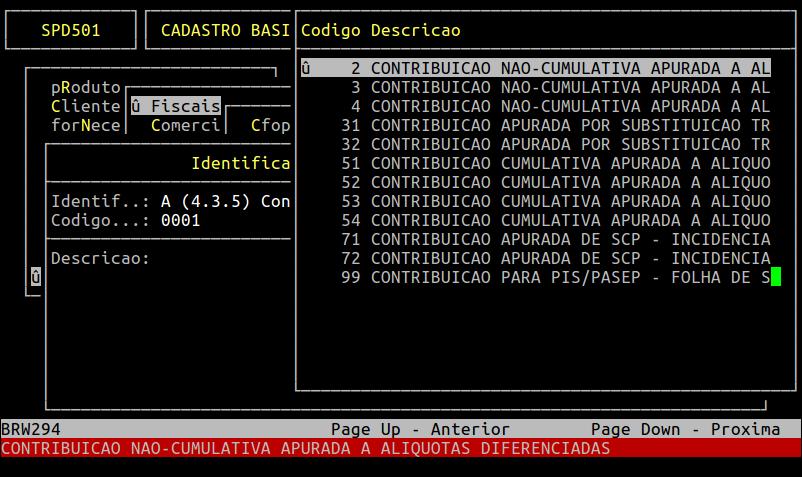Click the û marker beside code 2
Image resolution: width=802 pixels, height=477 pixels.
coord(306,68)
